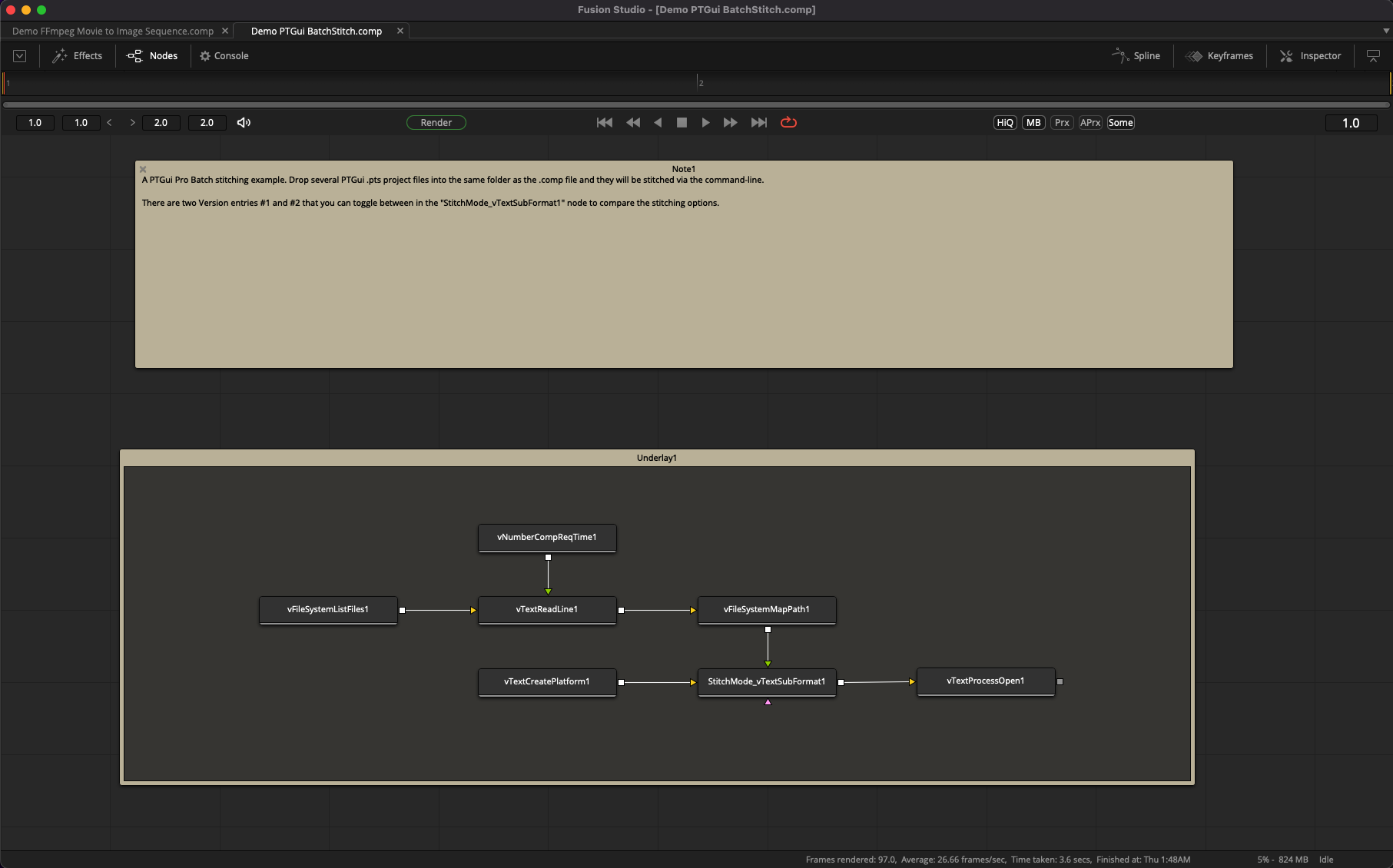Click the monitor display icon
Image resolution: width=1393 pixels, height=868 pixels.
[x=1373, y=56]
